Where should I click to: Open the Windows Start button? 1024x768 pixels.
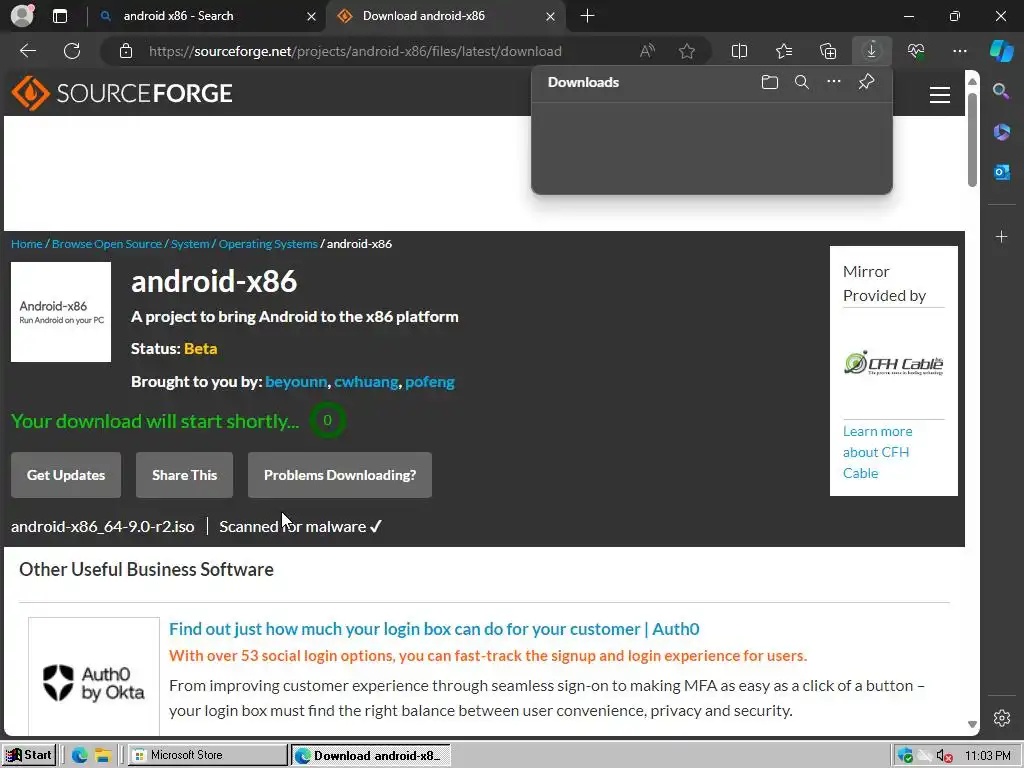tap(29, 755)
